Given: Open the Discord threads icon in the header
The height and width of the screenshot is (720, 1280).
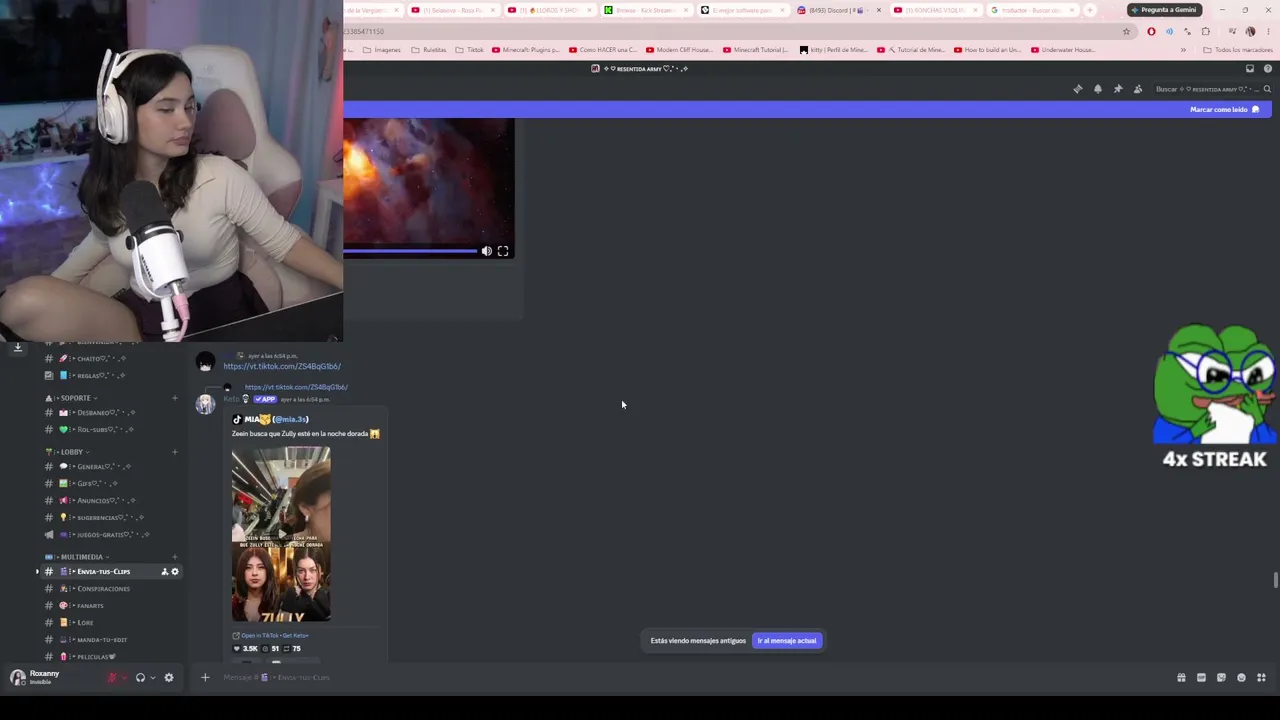Looking at the screenshot, I should [x=1078, y=89].
